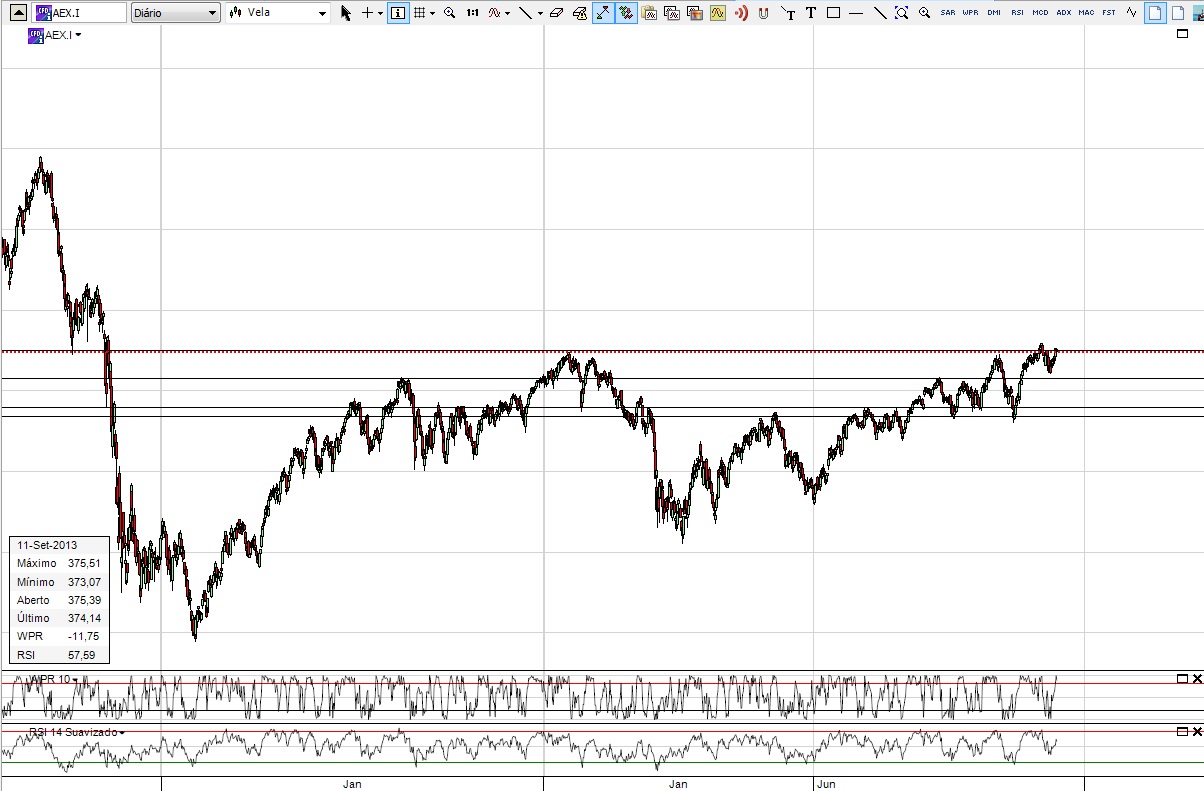Click the save chart template icon

click(x=672, y=13)
